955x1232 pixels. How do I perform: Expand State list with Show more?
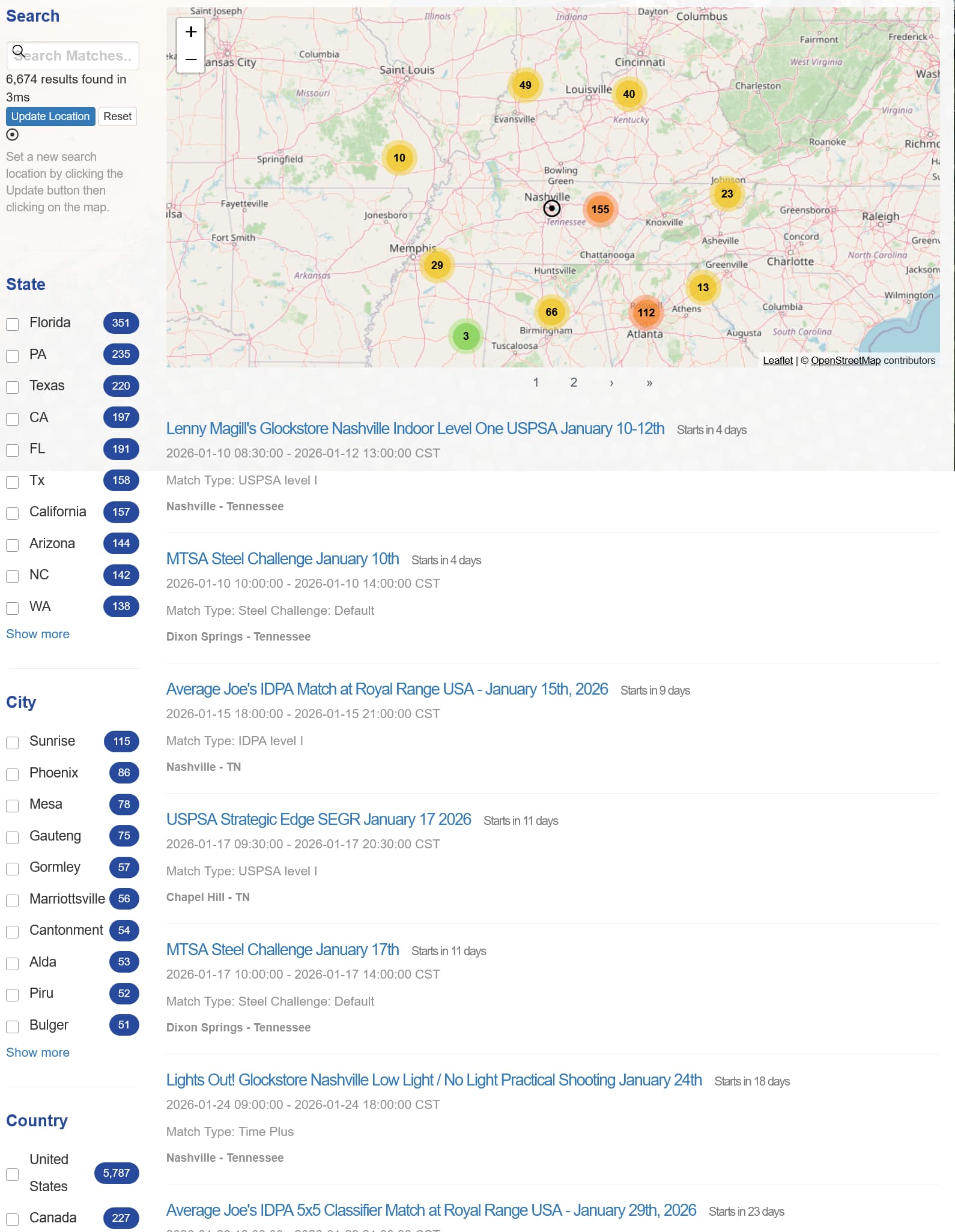point(38,634)
